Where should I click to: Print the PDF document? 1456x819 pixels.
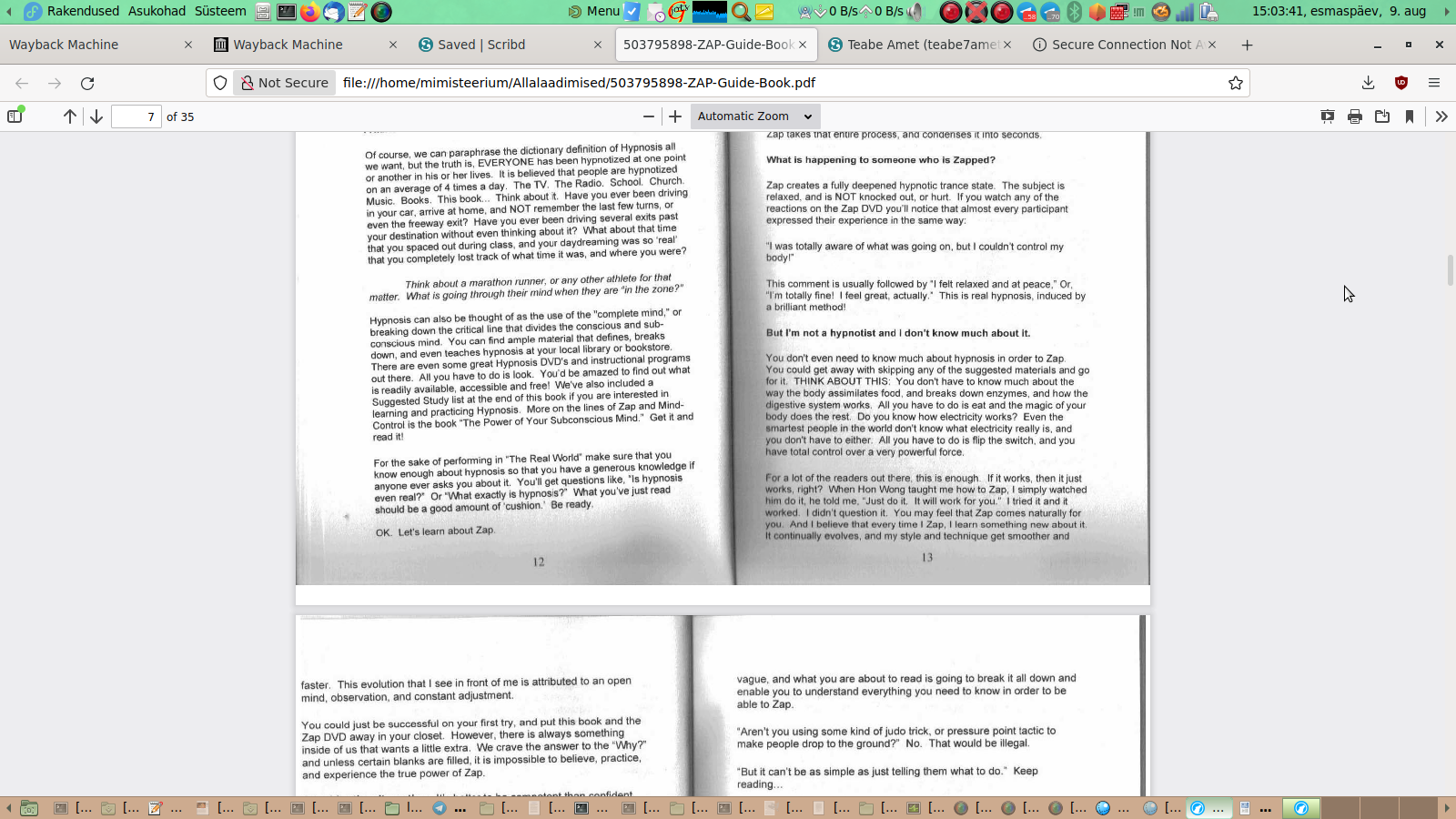click(1355, 116)
